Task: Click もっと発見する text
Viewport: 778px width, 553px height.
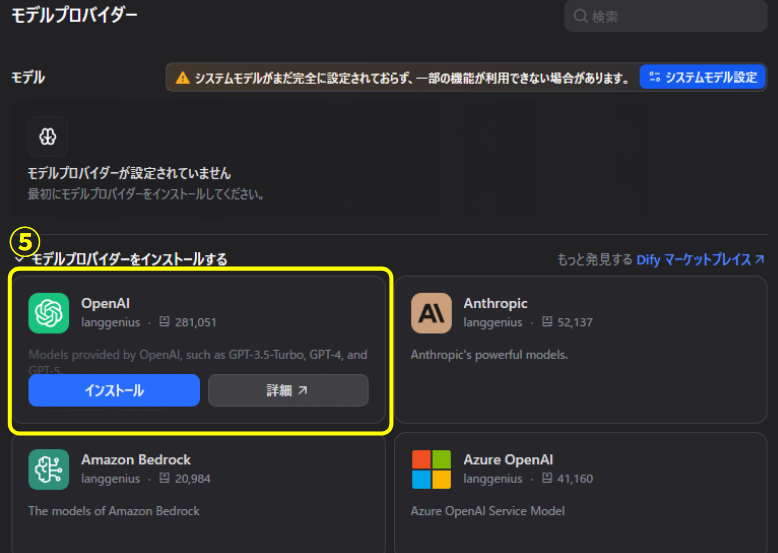Action: [x=594, y=259]
